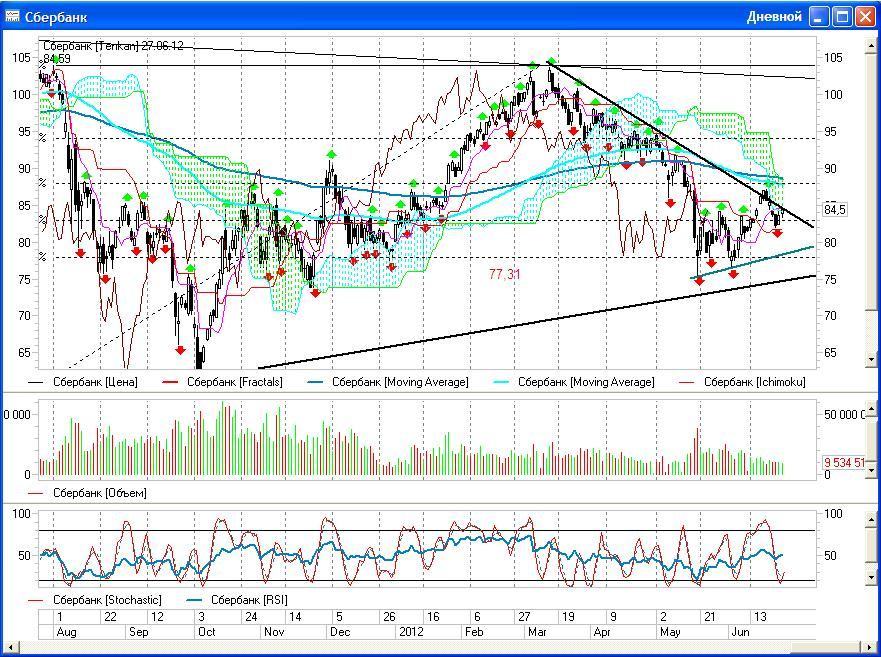
Task: Click the Сбербанк [Tenkan] 27.06.12 header text
Action: pyautogui.click(x=113, y=46)
